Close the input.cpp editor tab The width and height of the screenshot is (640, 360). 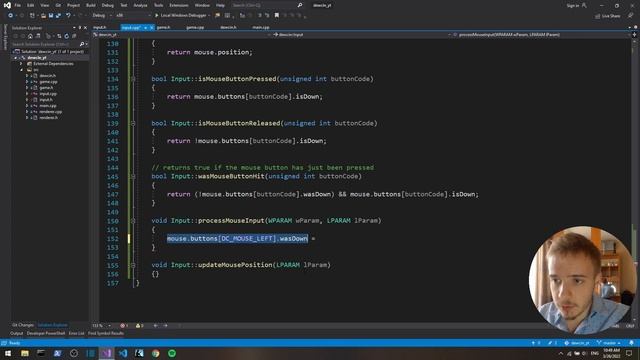(151, 27)
